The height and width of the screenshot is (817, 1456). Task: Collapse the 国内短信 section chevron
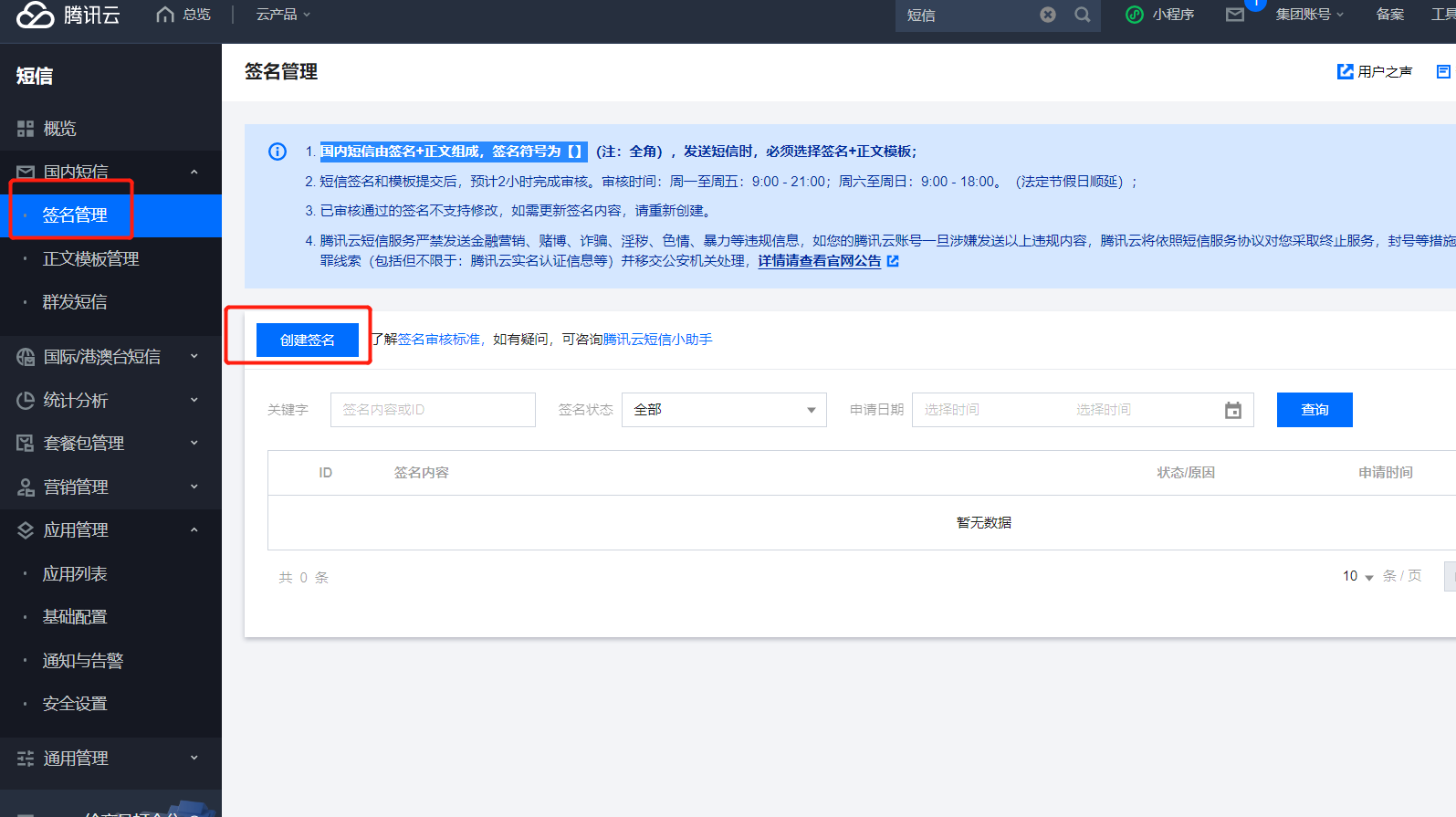194,172
